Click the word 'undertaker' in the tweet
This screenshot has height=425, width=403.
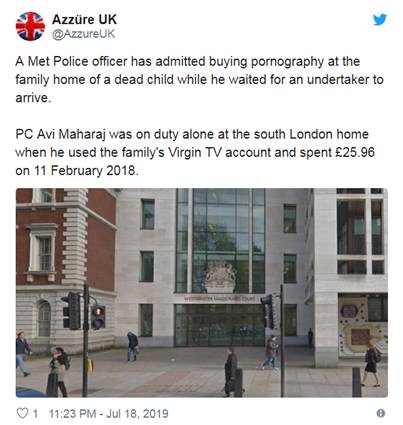click(x=337, y=80)
